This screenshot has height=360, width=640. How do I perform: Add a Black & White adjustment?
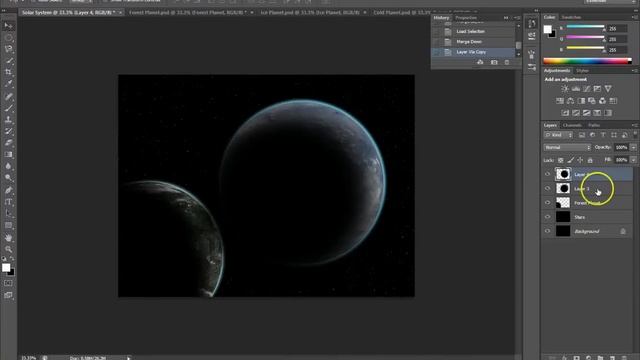581,101
